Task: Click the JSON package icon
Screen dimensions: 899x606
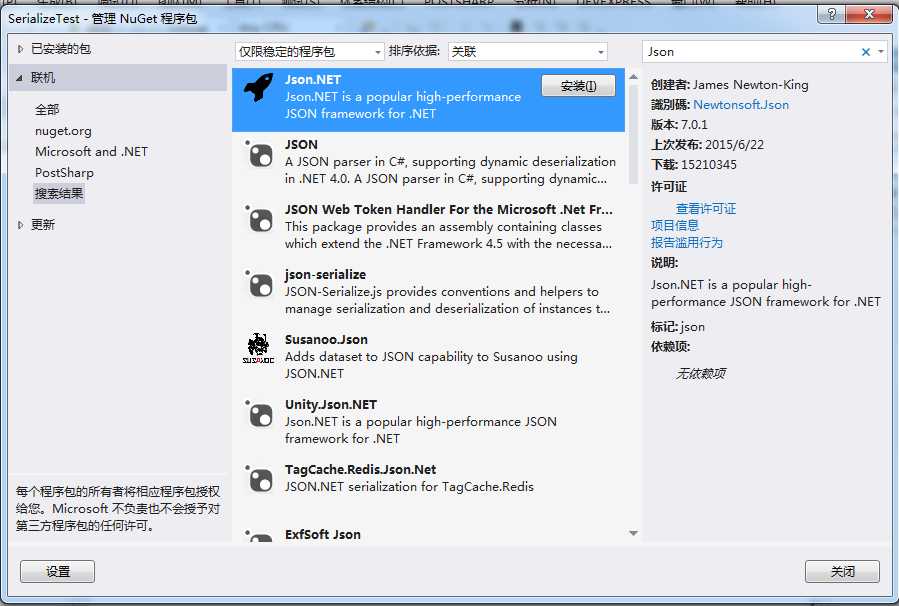Action: tap(259, 154)
